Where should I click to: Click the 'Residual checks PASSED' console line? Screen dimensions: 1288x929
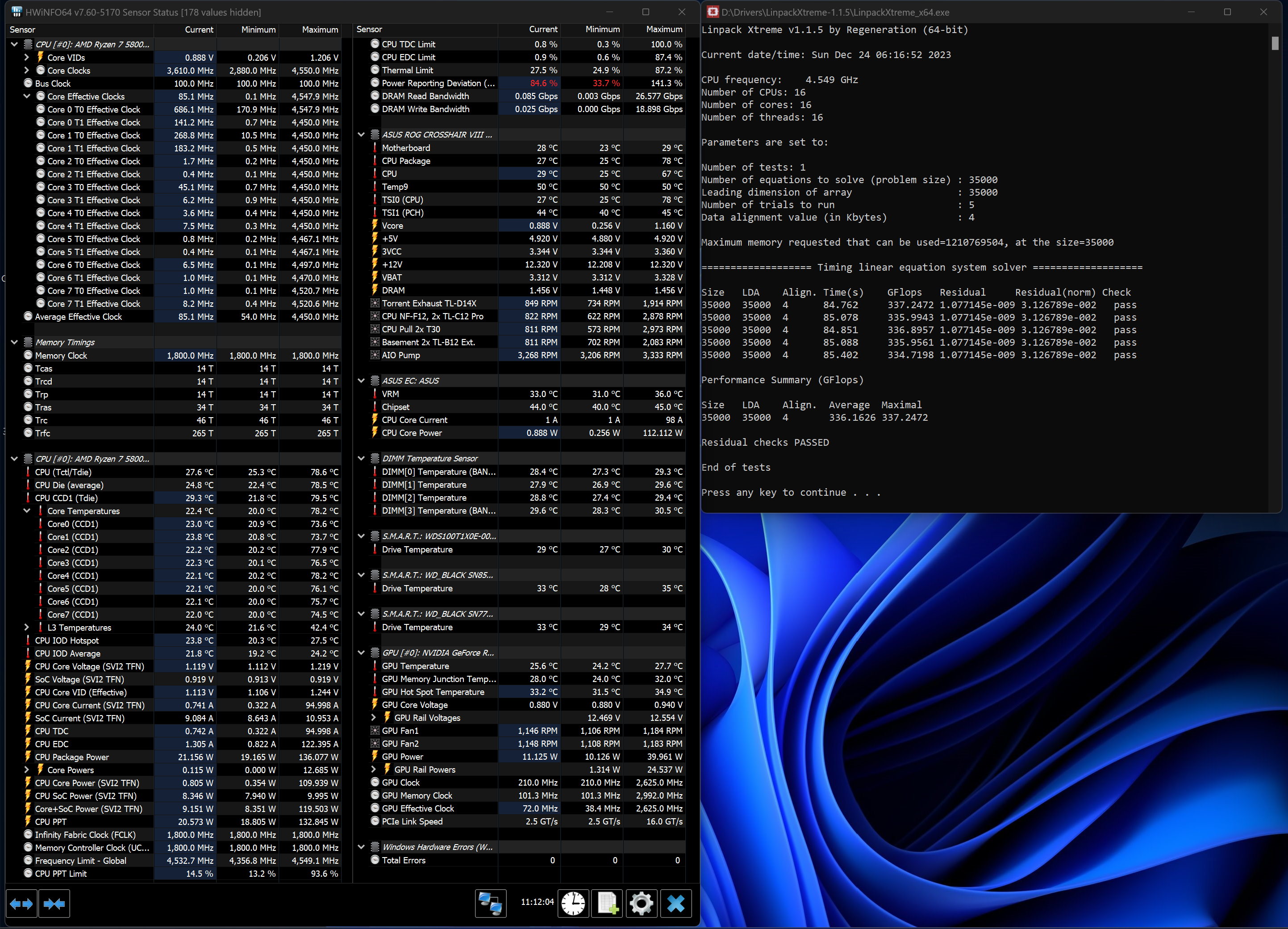(x=765, y=443)
